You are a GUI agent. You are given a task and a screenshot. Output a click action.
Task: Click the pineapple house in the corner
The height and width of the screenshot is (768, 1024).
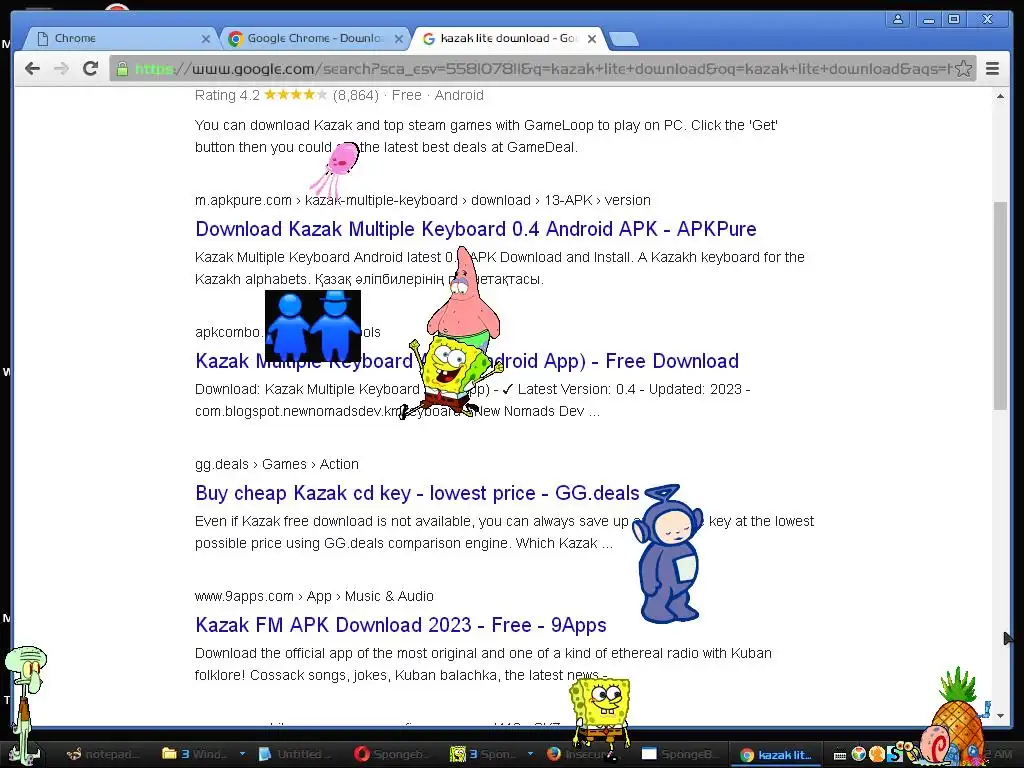959,715
